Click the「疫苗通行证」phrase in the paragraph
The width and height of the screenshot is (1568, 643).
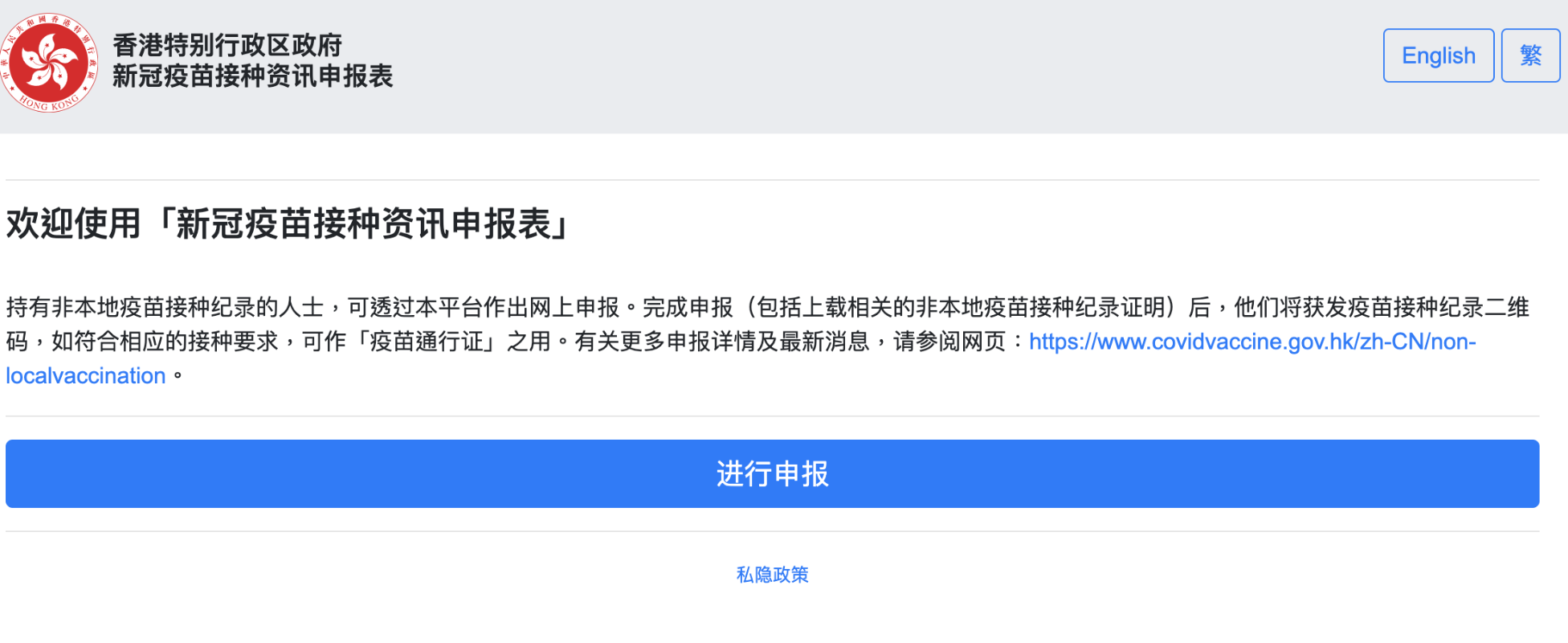(426, 342)
